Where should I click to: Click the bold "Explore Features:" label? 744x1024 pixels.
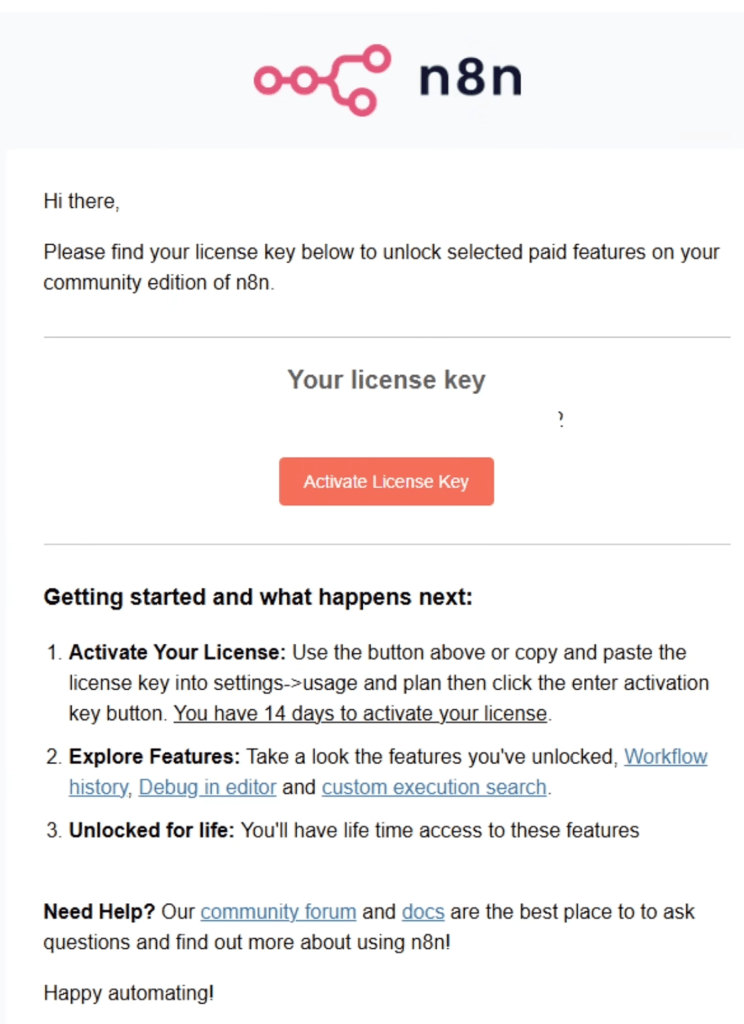154,757
